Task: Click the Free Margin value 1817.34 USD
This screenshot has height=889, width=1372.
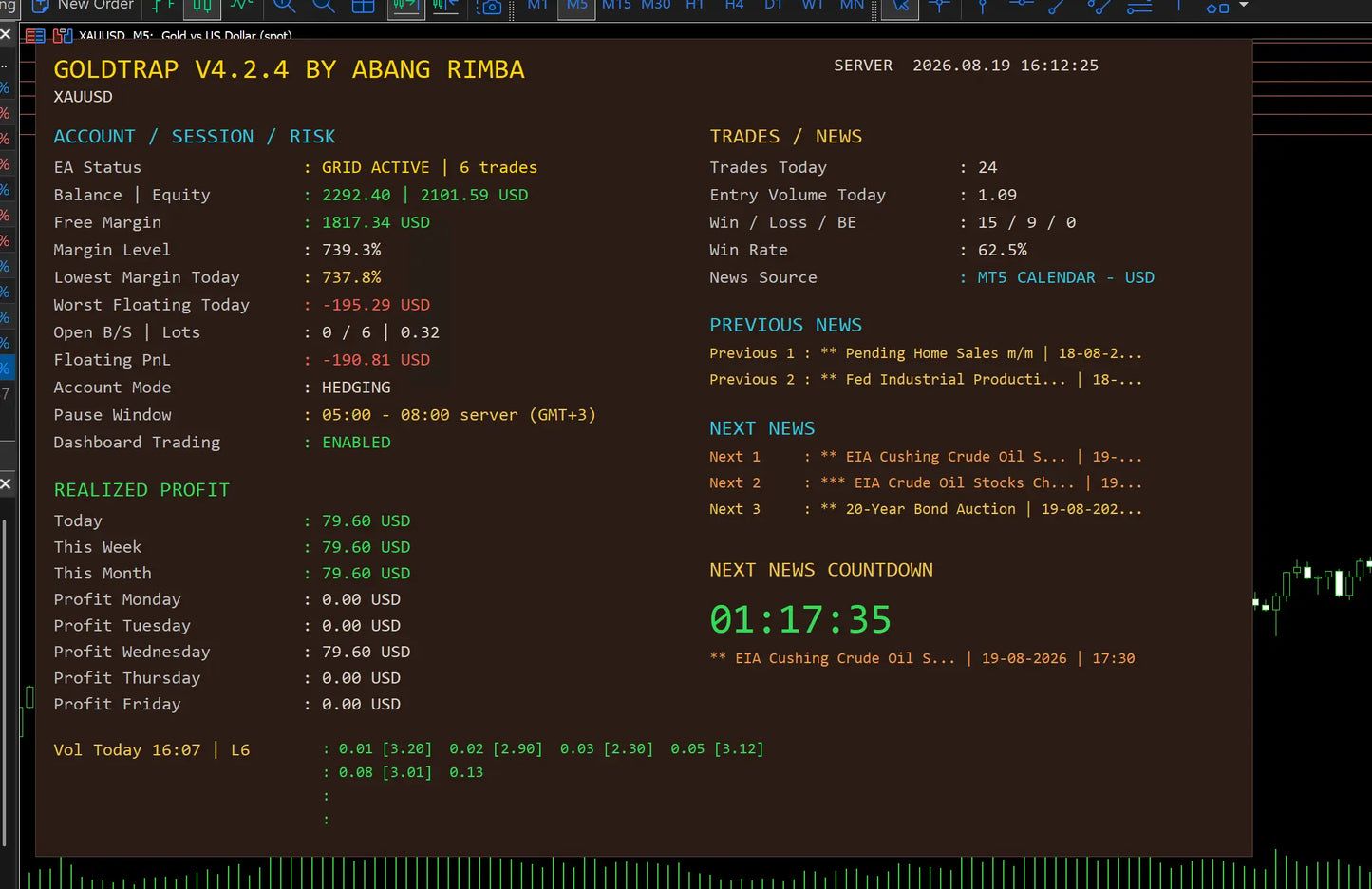Action: click(x=376, y=222)
